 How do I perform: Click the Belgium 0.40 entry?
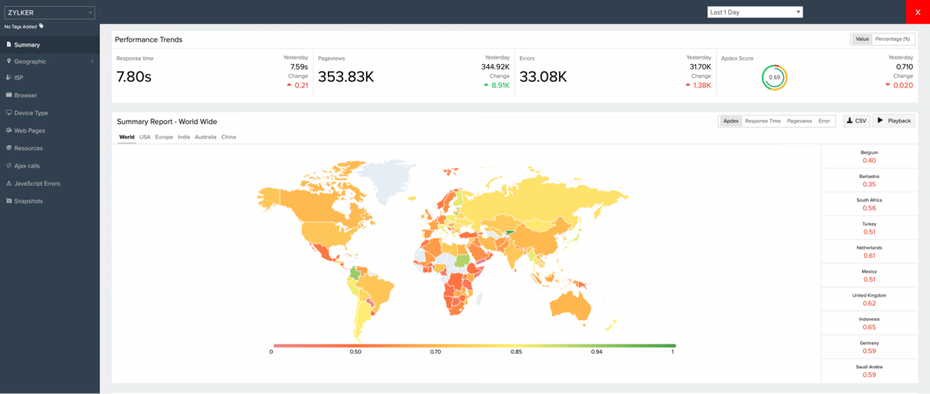[870, 157]
